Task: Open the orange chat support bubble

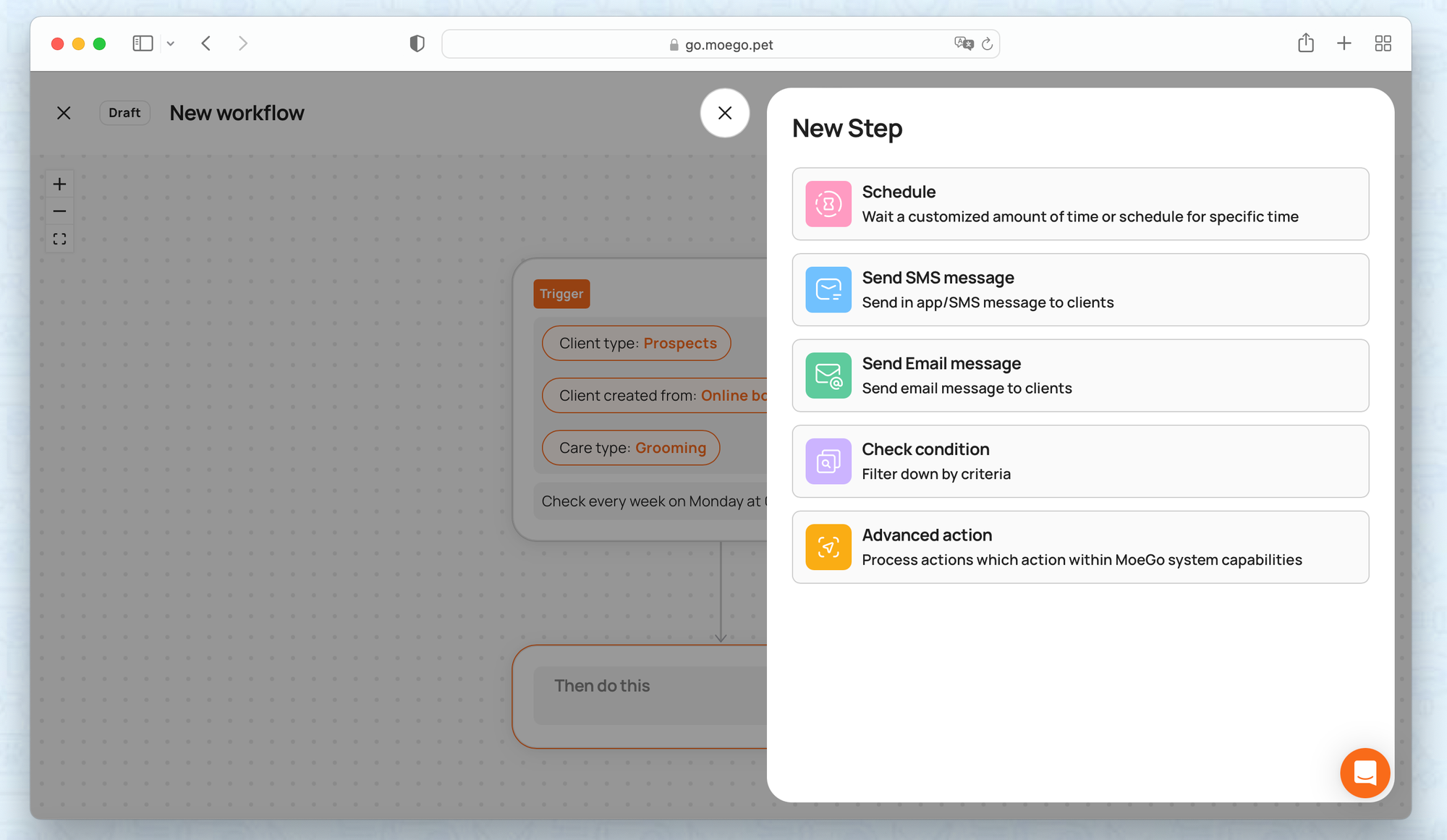Action: tap(1365, 773)
